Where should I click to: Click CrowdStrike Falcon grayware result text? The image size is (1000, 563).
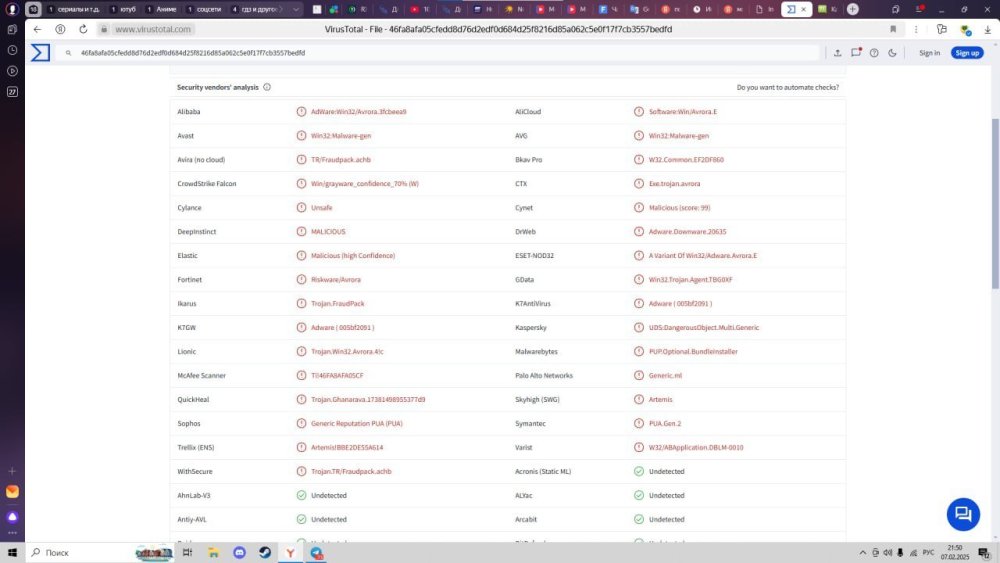(x=365, y=184)
